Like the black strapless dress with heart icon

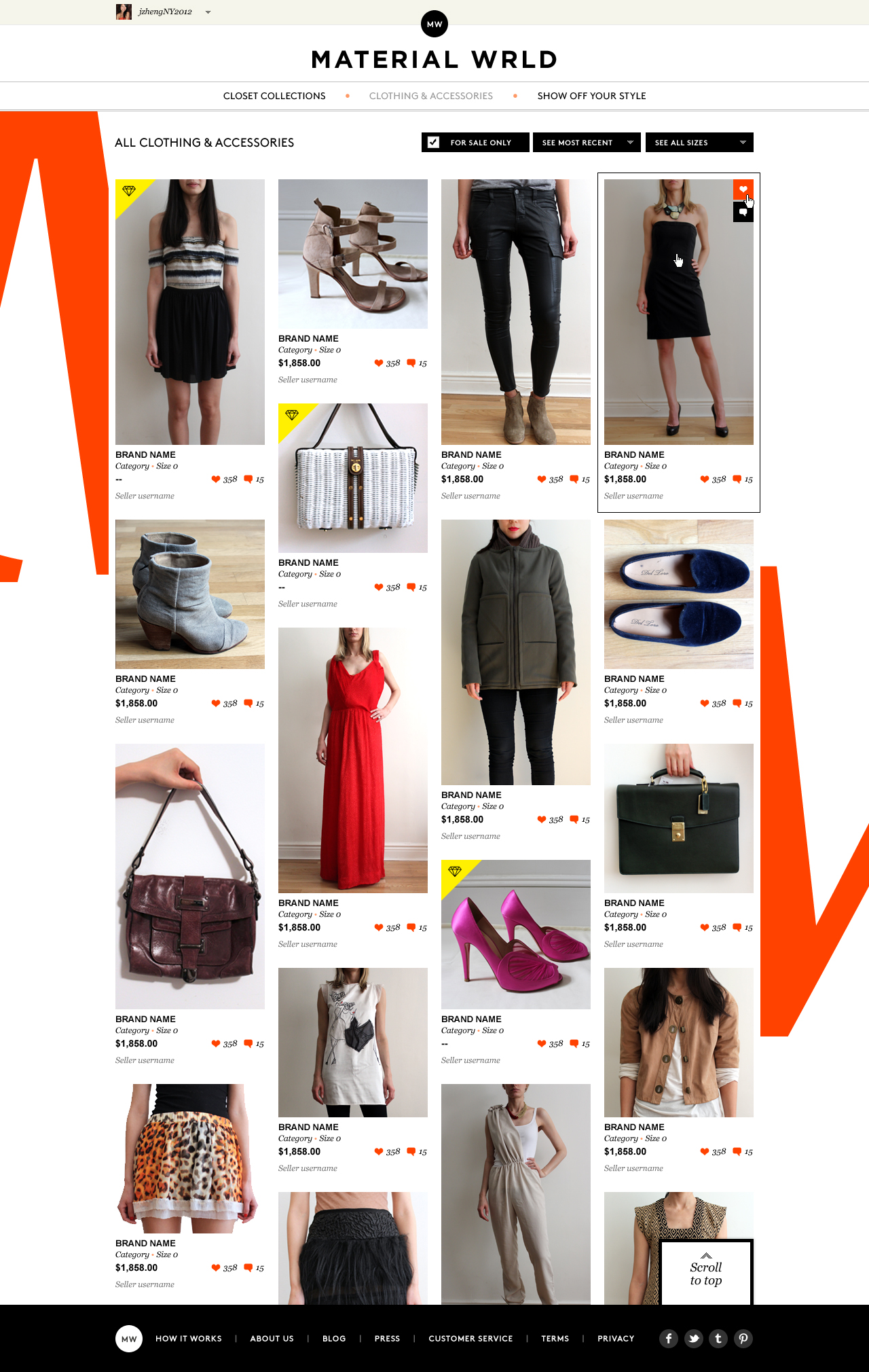click(743, 189)
